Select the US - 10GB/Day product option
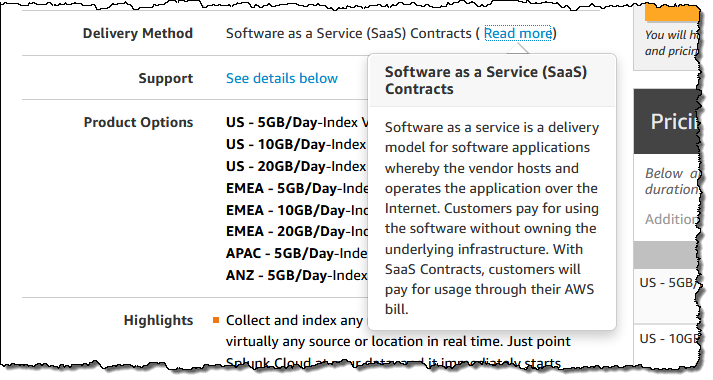This screenshot has height=380, width=713. 297,144
